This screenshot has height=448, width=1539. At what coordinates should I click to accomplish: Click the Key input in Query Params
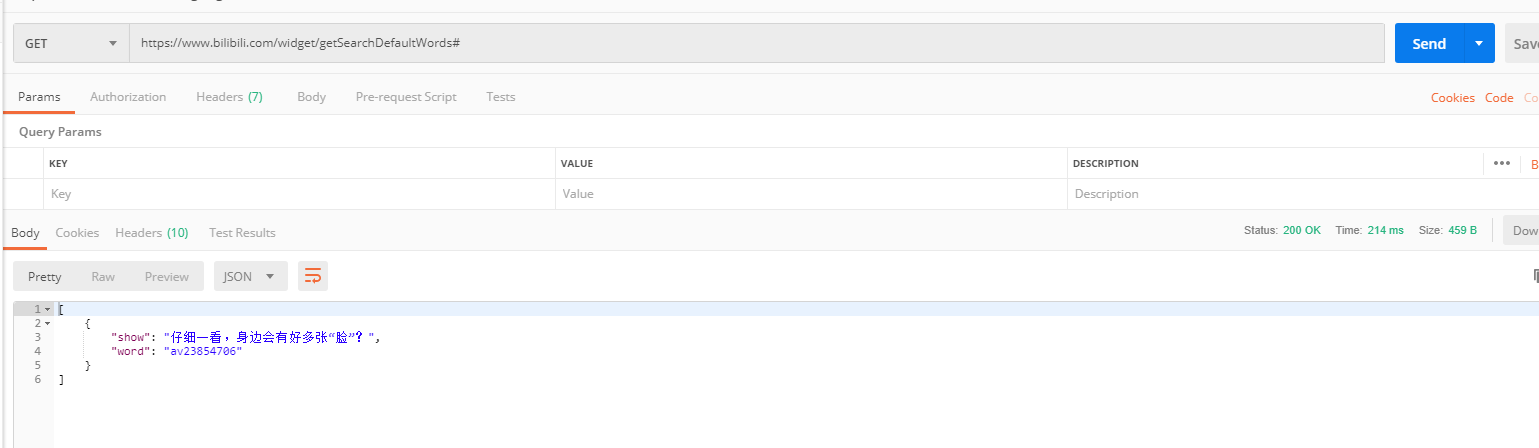(x=300, y=194)
